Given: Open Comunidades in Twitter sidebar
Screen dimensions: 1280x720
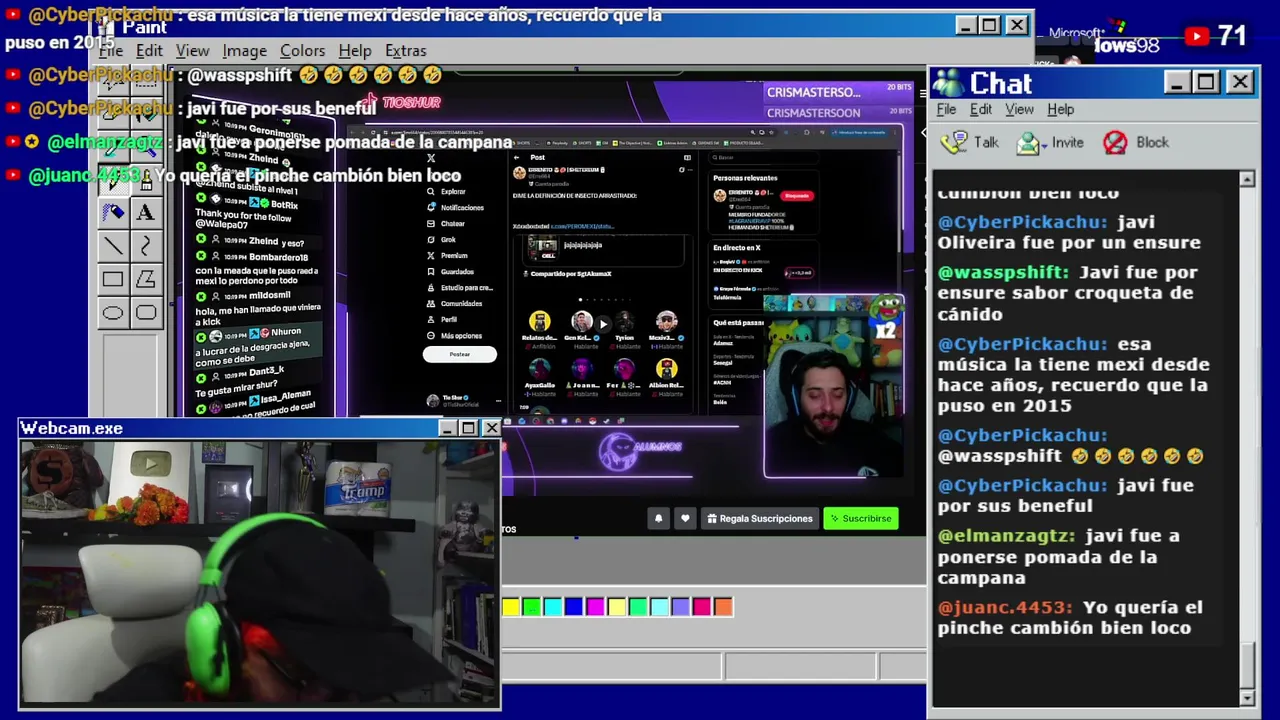Looking at the screenshot, I should click(455, 303).
